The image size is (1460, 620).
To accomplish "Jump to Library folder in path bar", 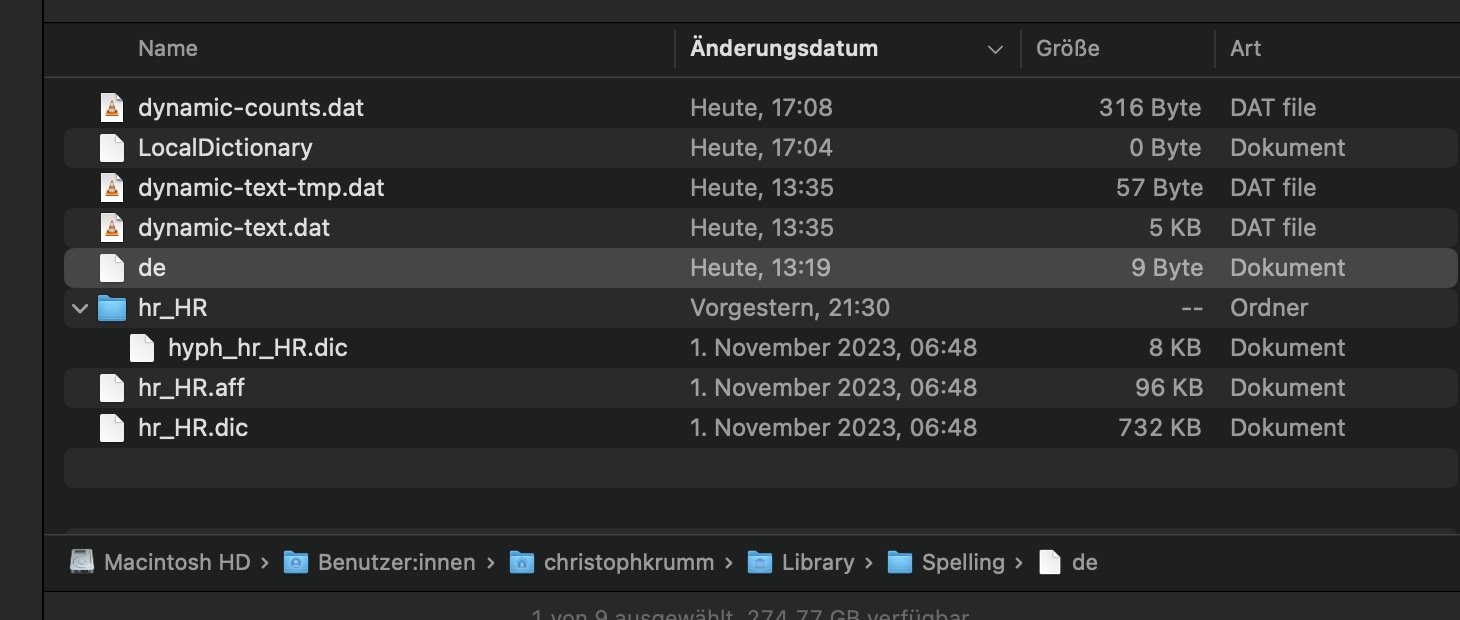I will (801, 562).
